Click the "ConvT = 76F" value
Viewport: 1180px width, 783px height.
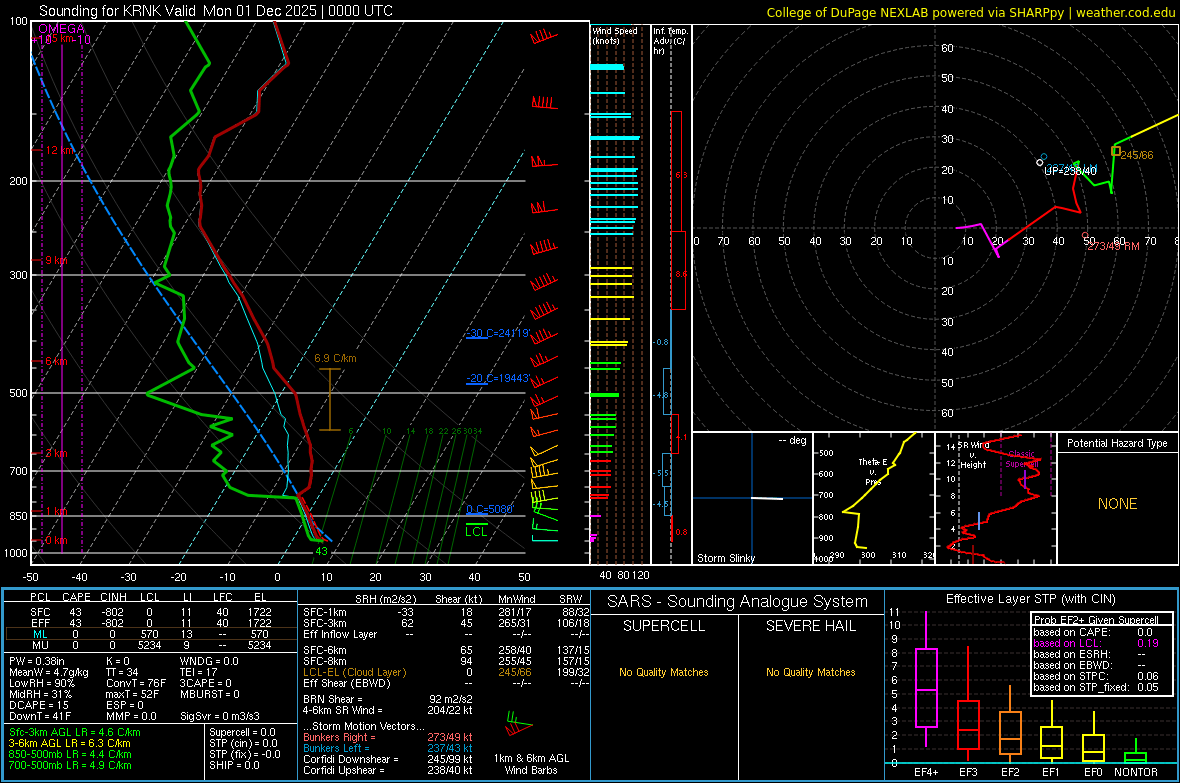136,683
